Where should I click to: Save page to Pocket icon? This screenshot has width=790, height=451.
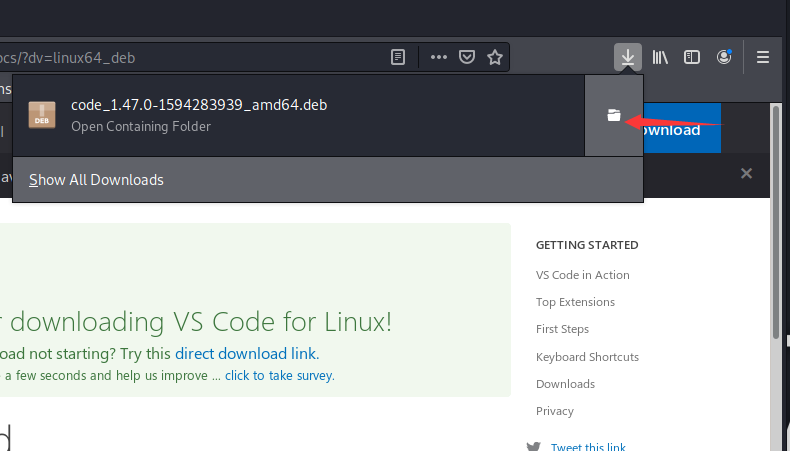[x=467, y=57]
